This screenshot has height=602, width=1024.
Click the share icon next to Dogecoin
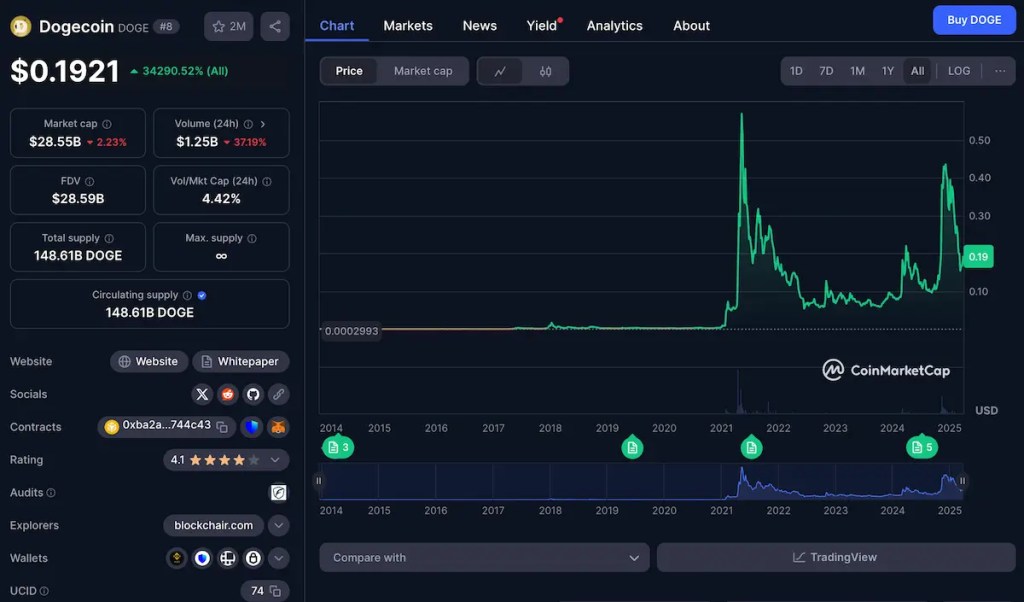(x=275, y=26)
